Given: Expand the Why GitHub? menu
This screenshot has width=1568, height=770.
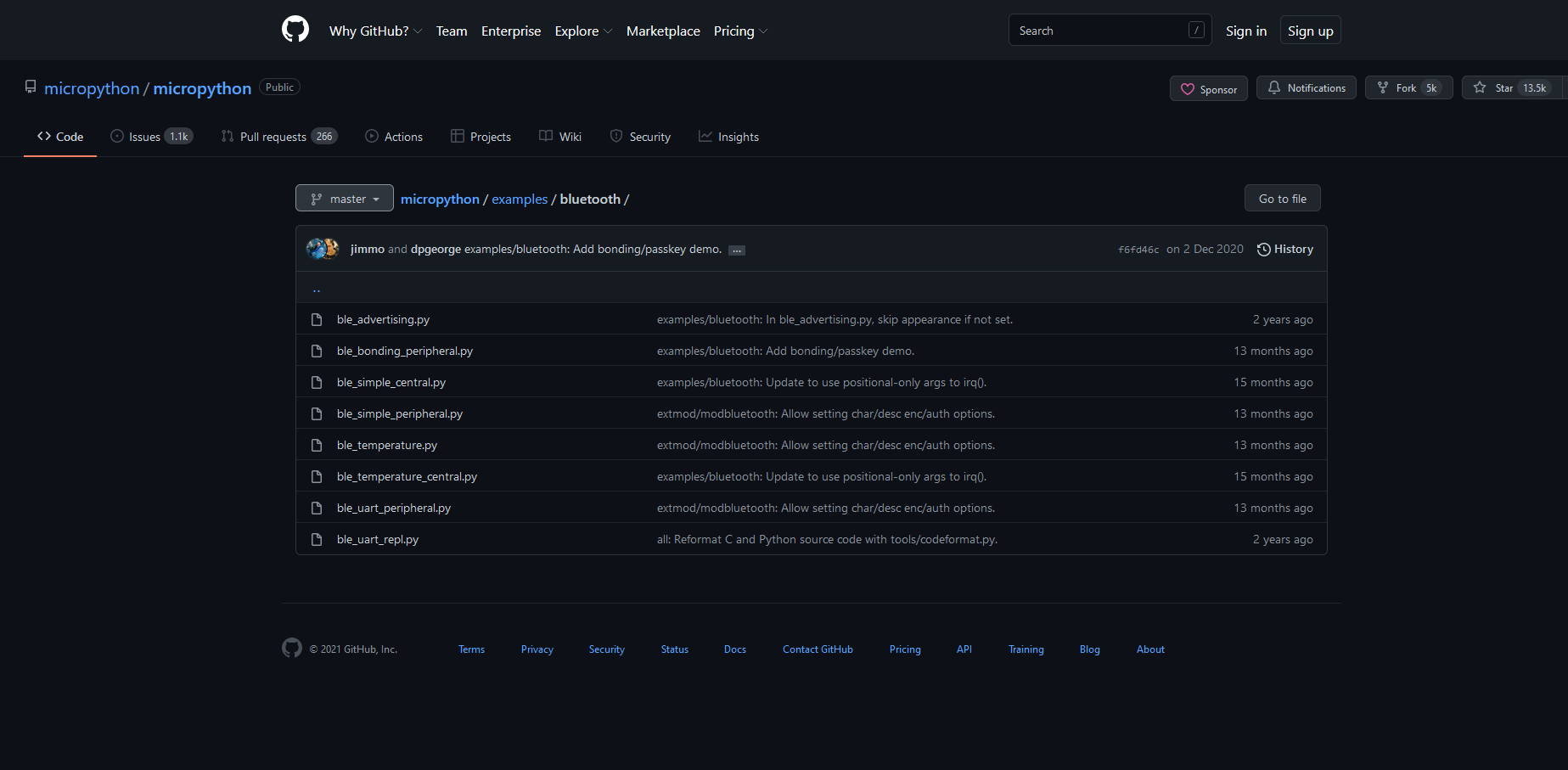Looking at the screenshot, I should pyautogui.click(x=375, y=31).
